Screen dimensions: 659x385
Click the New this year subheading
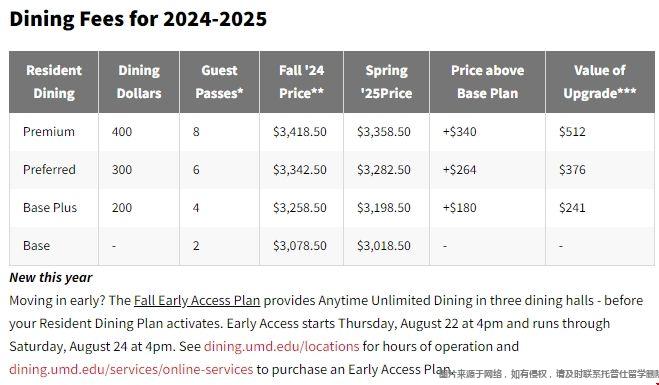50,277
